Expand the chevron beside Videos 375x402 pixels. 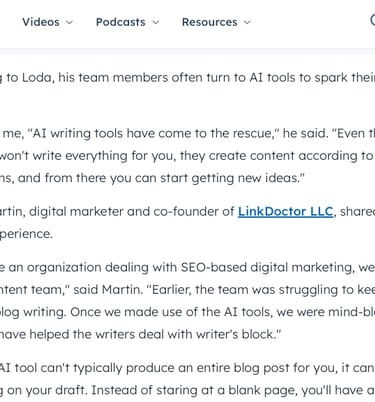pyautogui.click(x=69, y=22)
